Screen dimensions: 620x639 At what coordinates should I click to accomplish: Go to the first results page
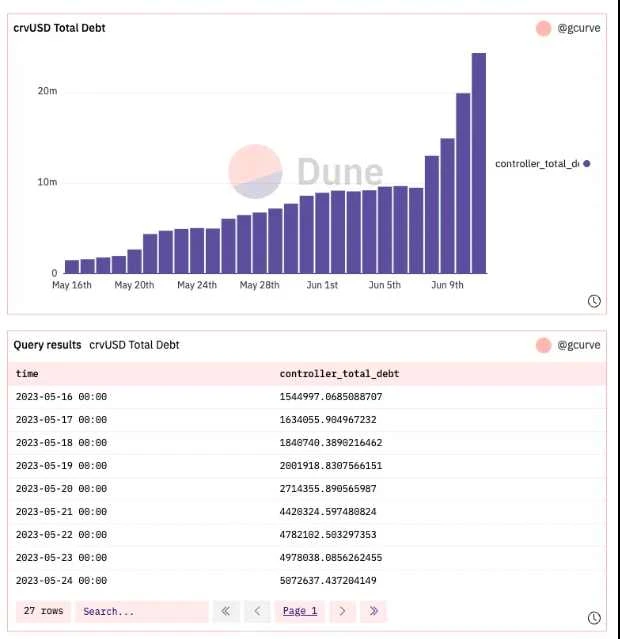(226, 611)
